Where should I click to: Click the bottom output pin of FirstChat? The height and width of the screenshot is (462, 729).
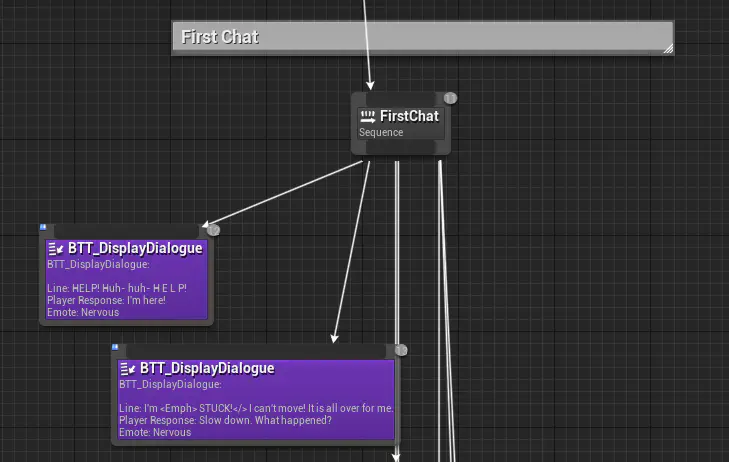(400, 148)
